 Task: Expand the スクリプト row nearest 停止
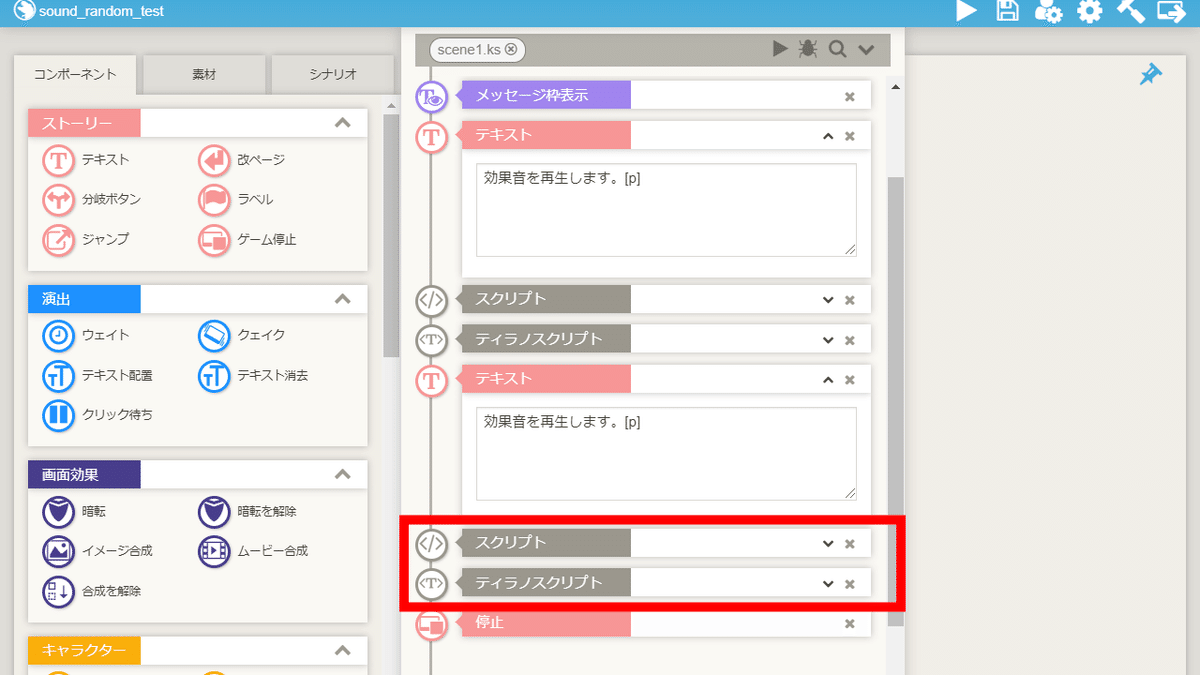(x=828, y=544)
